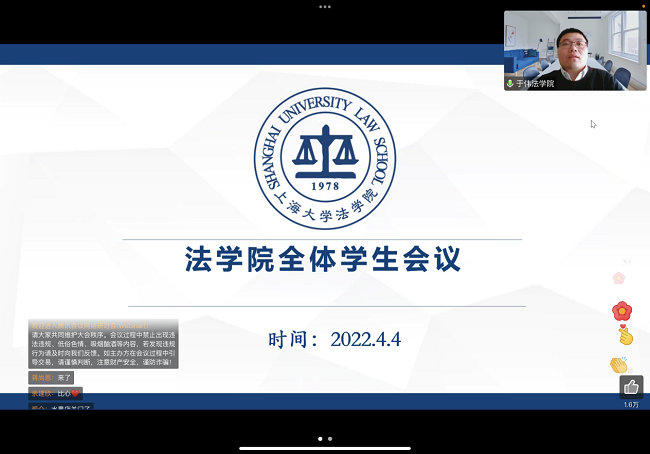Screen dimensions: 650x454
Task: Tap the green microphone icon on speaker video
Action: tap(510, 83)
